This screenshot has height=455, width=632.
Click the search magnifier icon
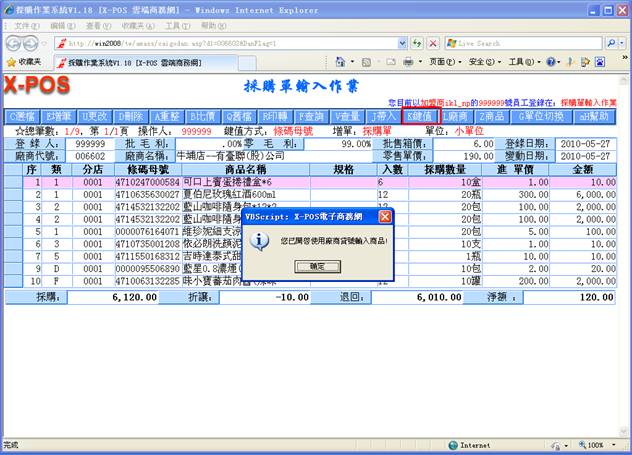coord(616,43)
